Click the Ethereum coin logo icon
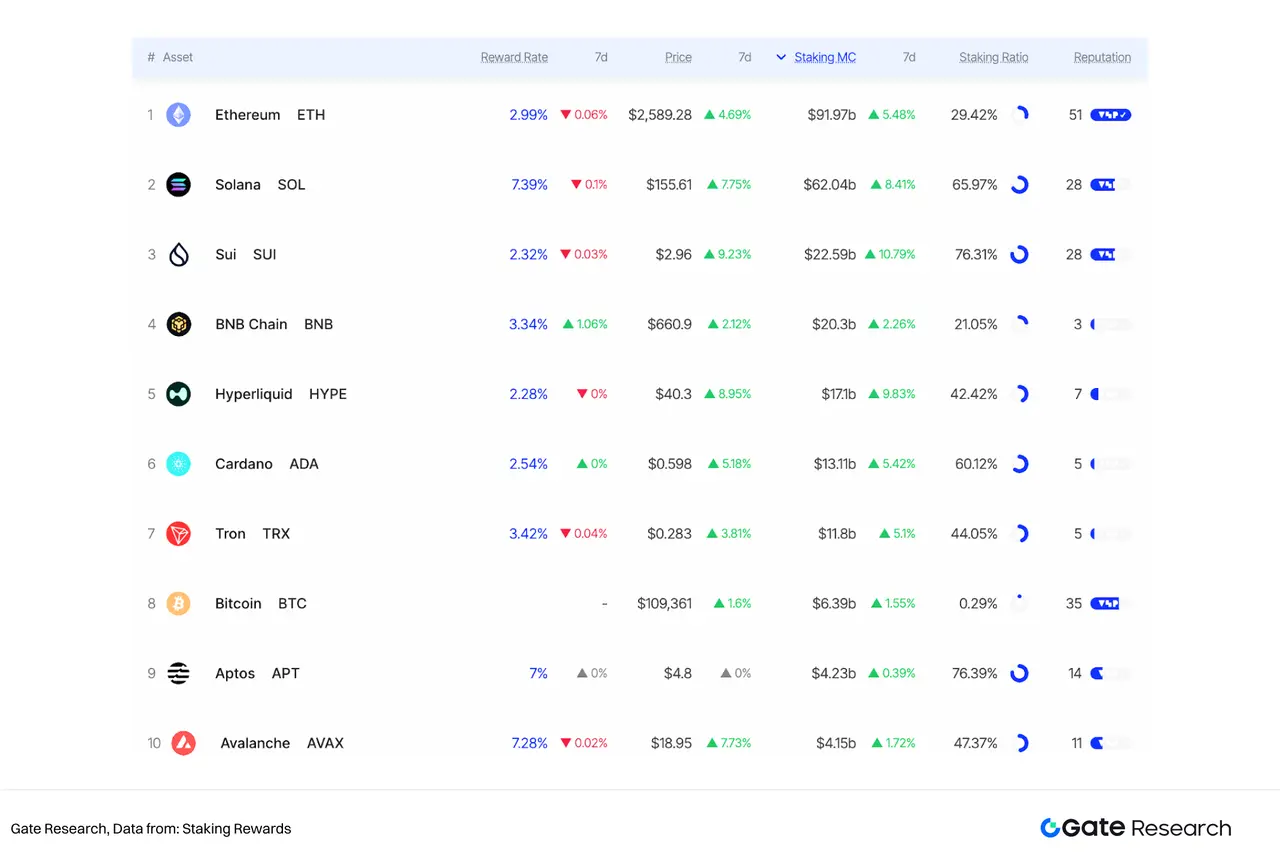The width and height of the screenshot is (1280, 867). point(178,115)
